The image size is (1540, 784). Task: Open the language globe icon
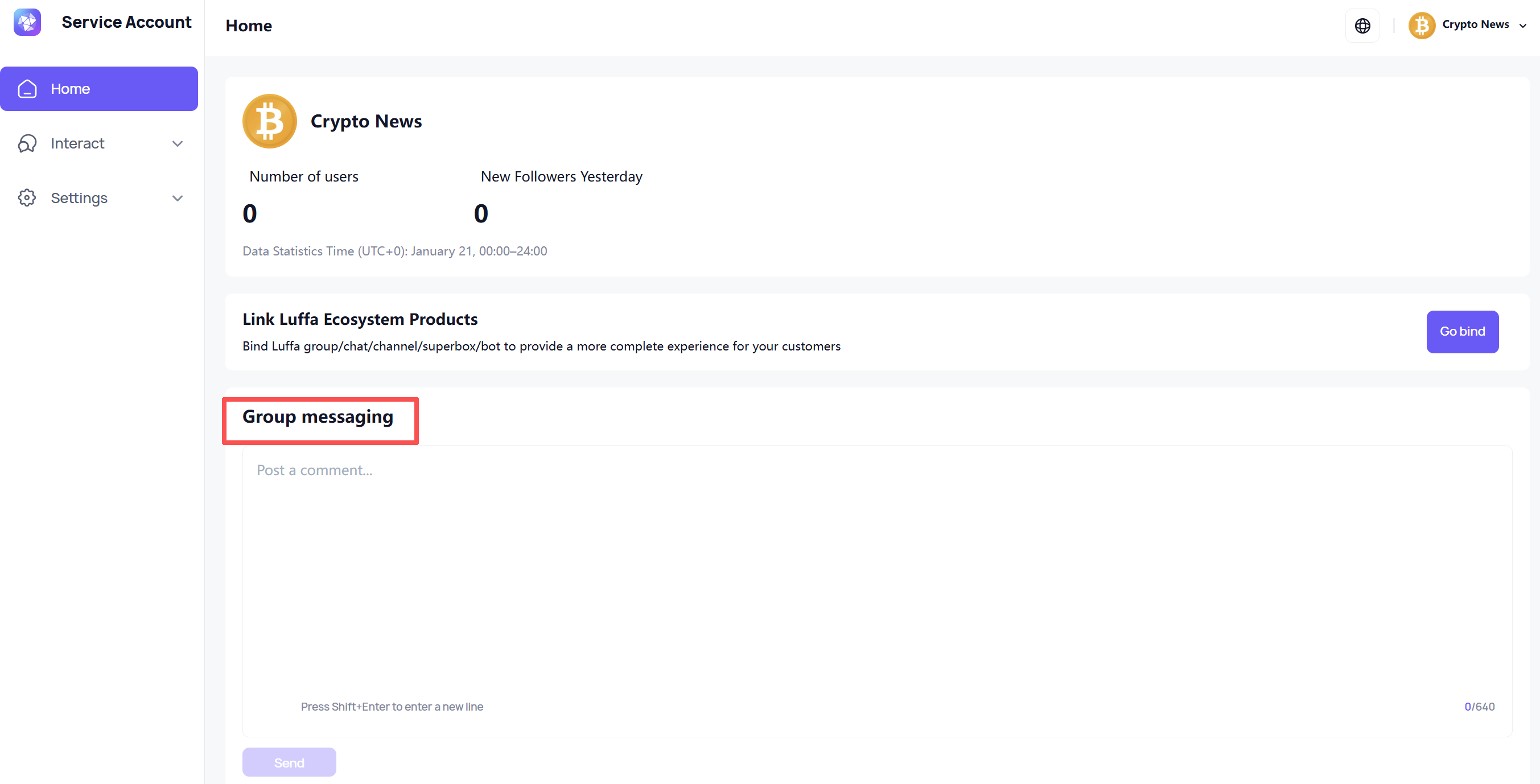(x=1362, y=26)
